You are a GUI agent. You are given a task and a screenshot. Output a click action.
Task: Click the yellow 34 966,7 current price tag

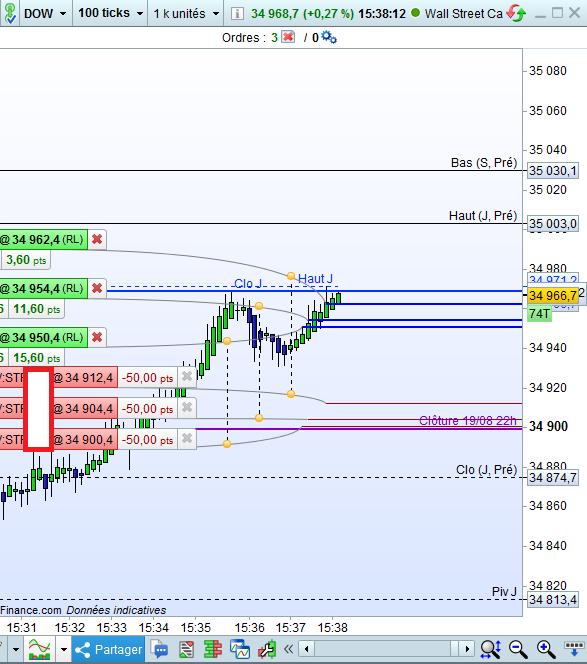pos(553,295)
